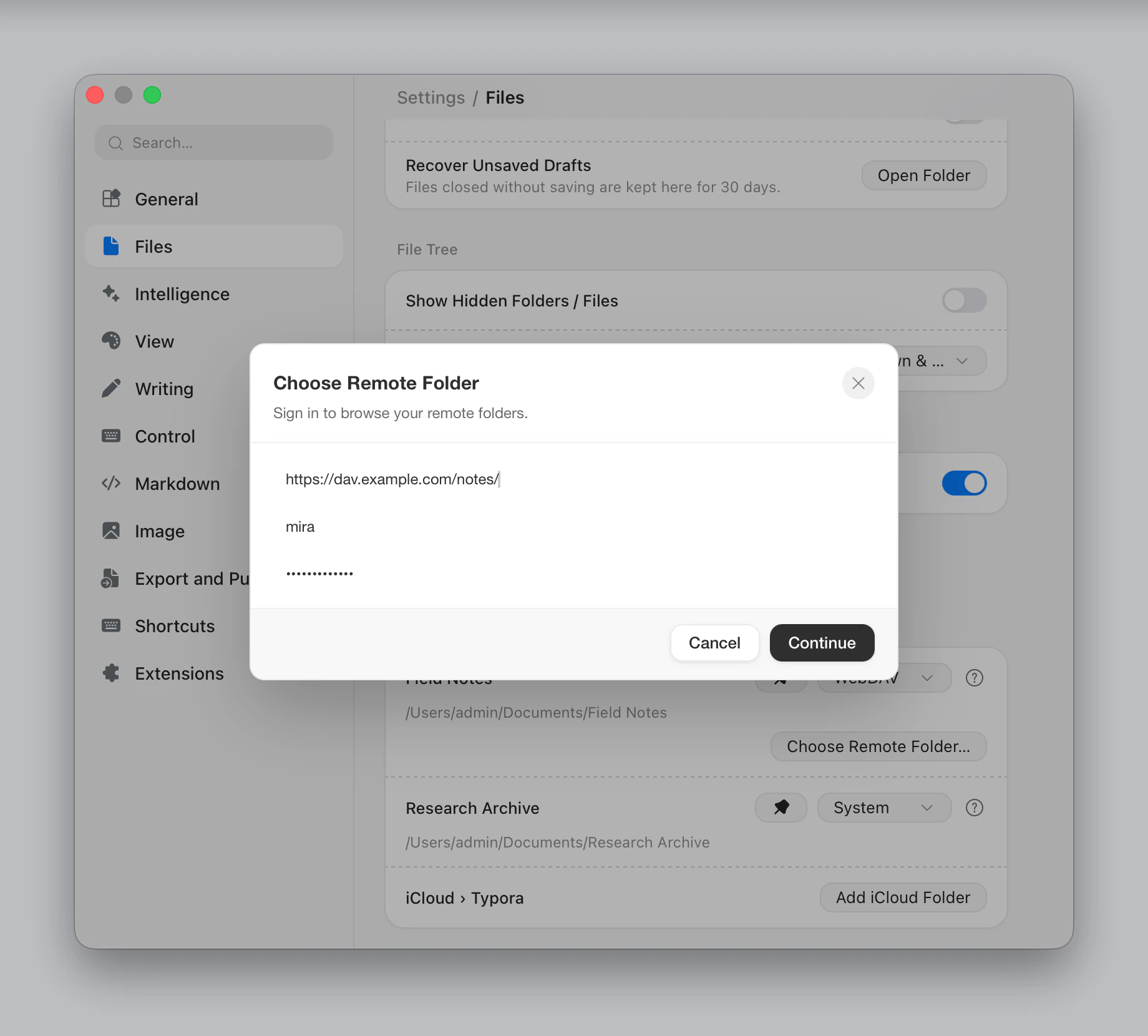Close the Choose Remote Folder dialog
This screenshot has height=1036, width=1148.
[x=859, y=383]
